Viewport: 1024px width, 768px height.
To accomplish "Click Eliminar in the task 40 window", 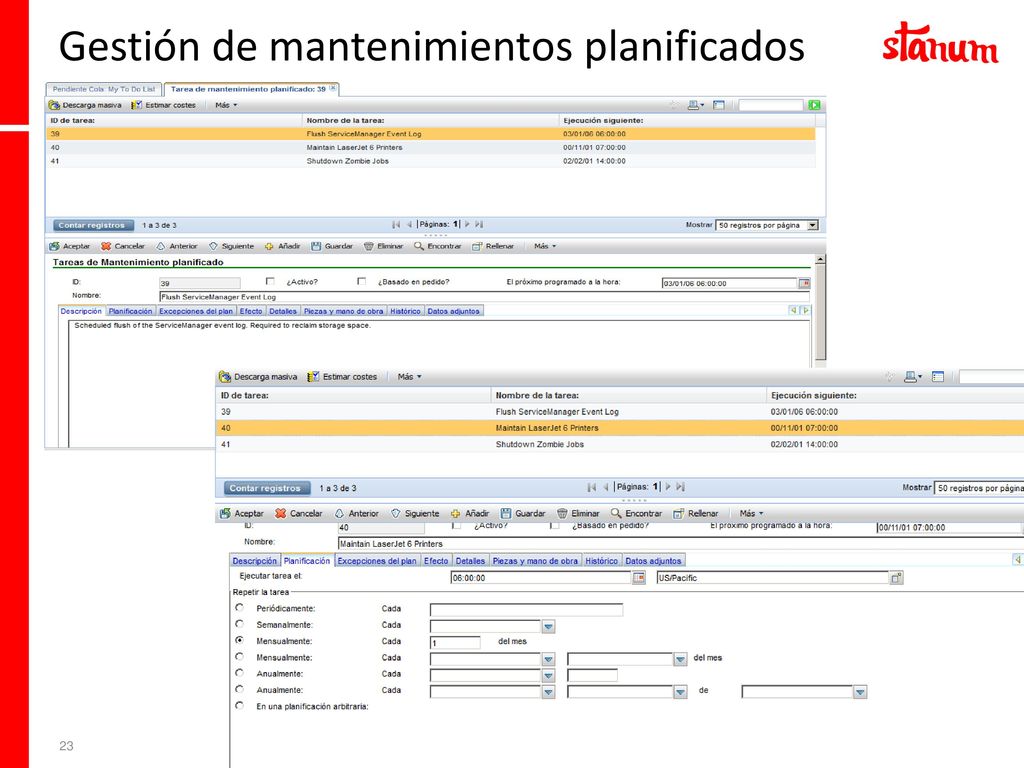I will point(578,513).
